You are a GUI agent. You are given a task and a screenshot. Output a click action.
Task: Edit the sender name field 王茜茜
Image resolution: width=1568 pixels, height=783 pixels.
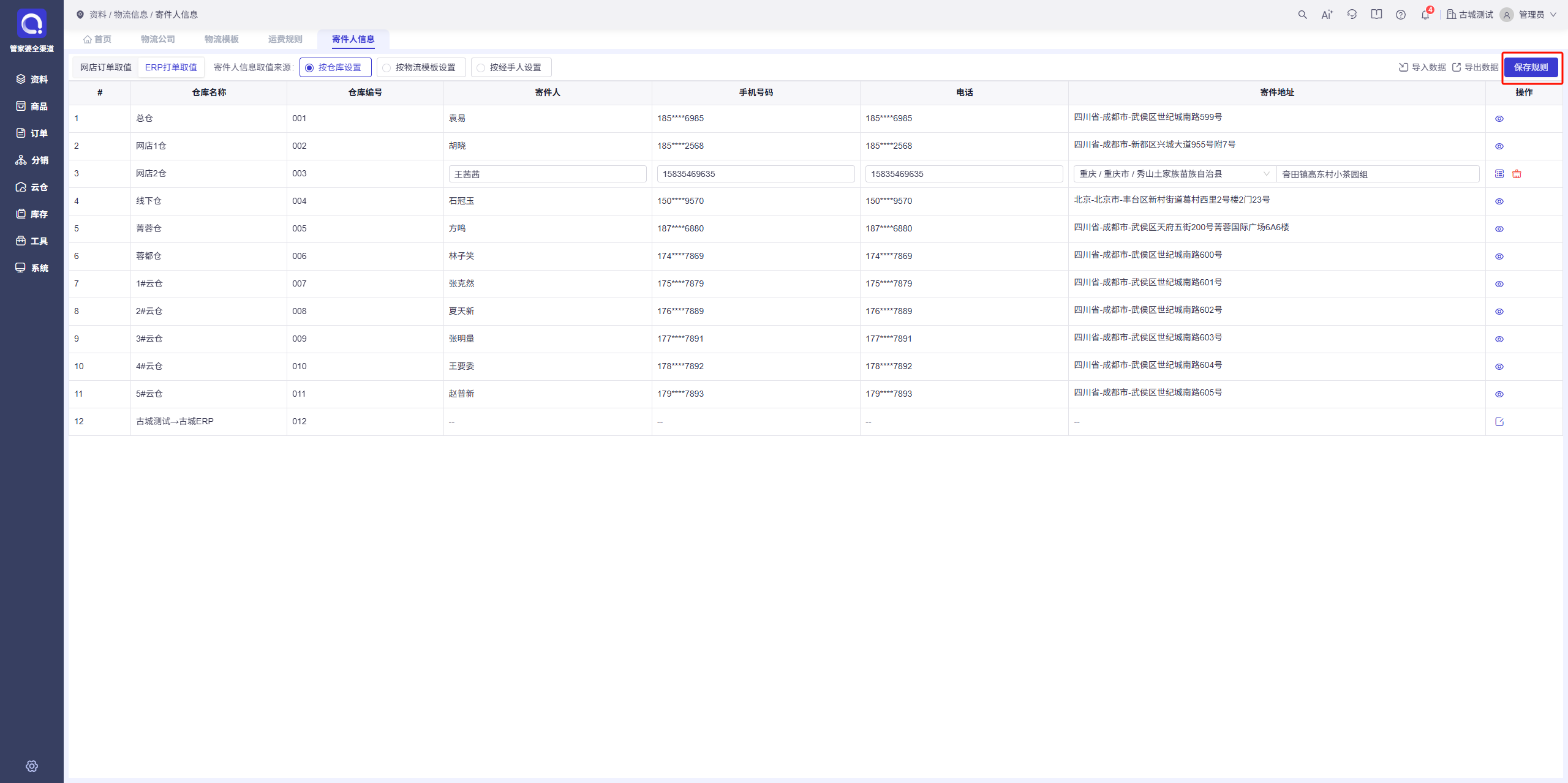[x=548, y=174]
